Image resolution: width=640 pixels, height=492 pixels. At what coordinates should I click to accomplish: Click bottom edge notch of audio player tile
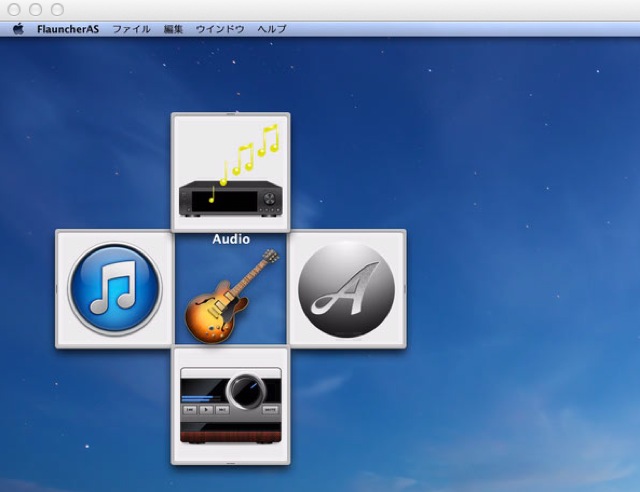click(x=231, y=464)
